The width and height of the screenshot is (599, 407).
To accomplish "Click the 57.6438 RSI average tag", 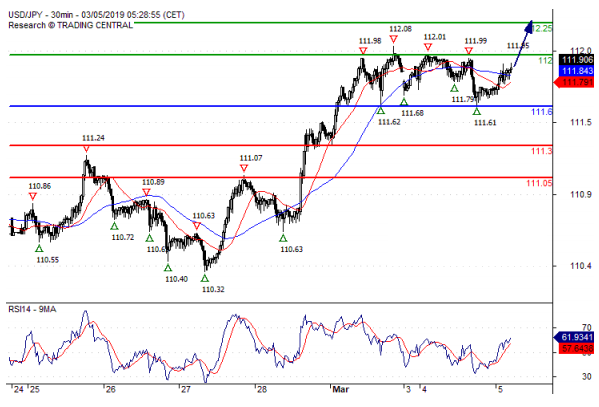I will click(576, 349).
